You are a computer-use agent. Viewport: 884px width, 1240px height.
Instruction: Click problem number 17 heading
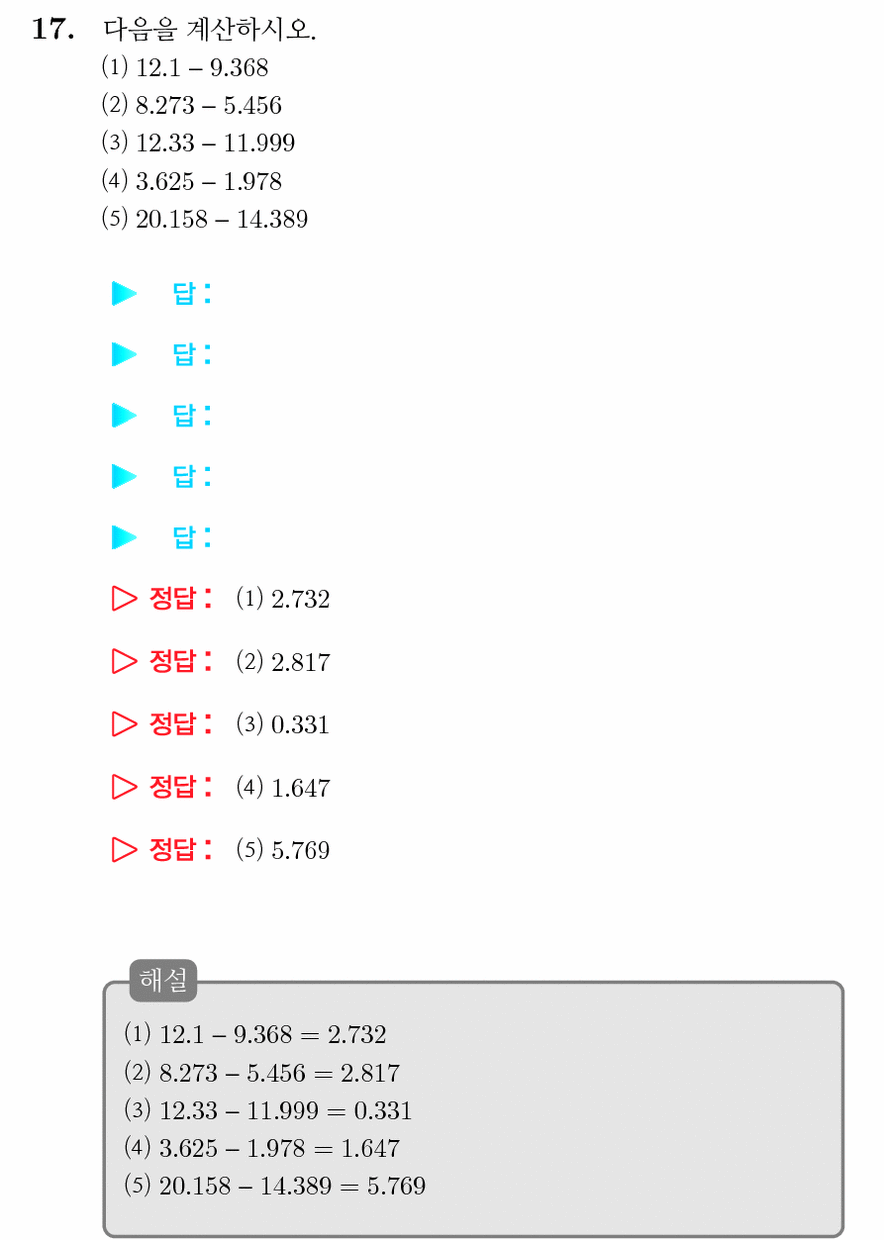(x=53, y=30)
